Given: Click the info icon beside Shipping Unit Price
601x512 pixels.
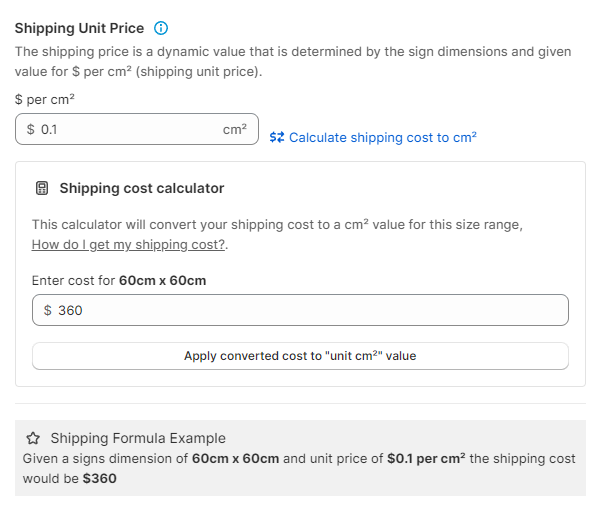Looking at the screenshot, I should [x=162, y=28].
